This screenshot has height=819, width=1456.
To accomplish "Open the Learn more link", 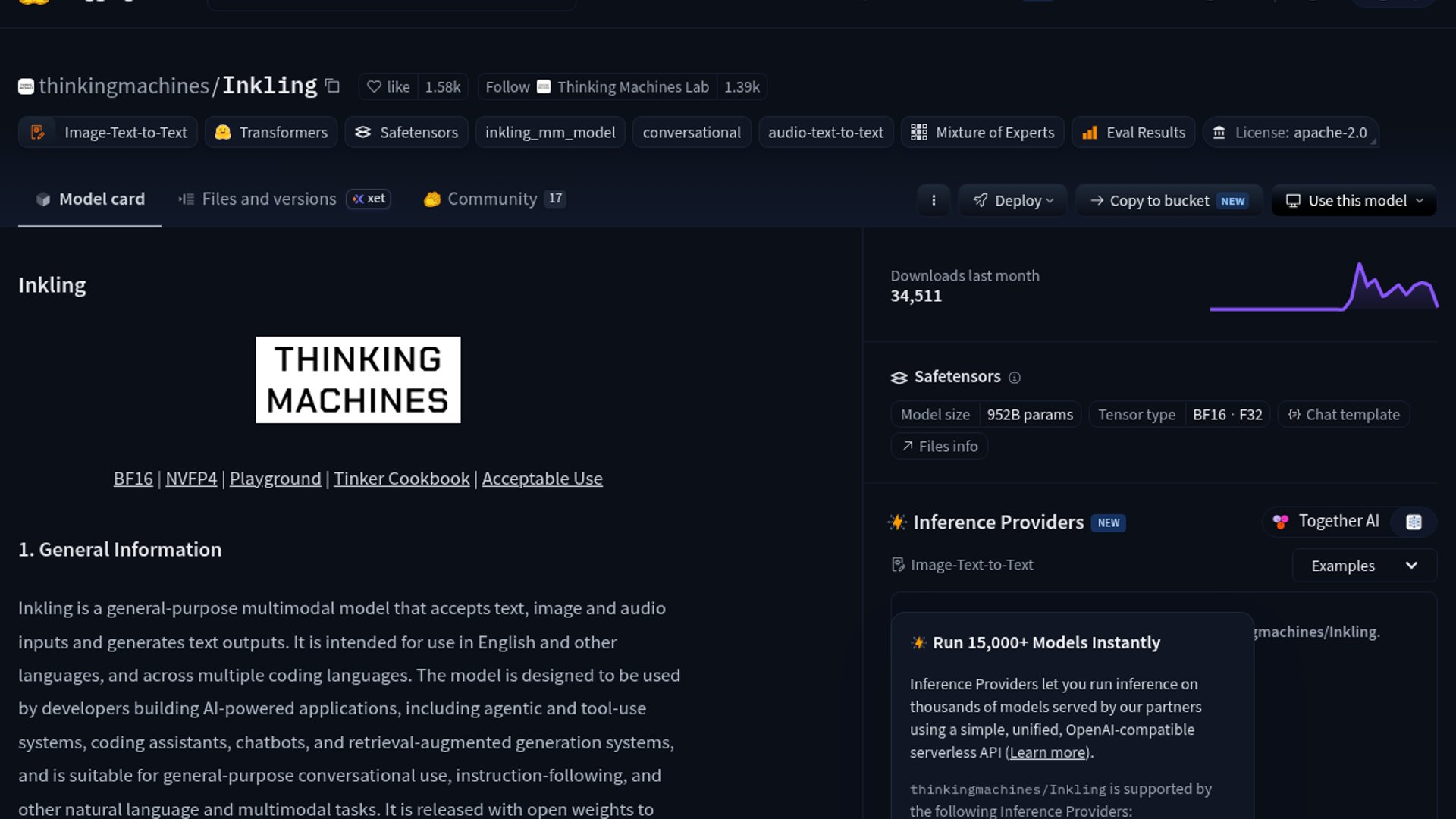I will pyautogui.click(x=1047, y=753).
